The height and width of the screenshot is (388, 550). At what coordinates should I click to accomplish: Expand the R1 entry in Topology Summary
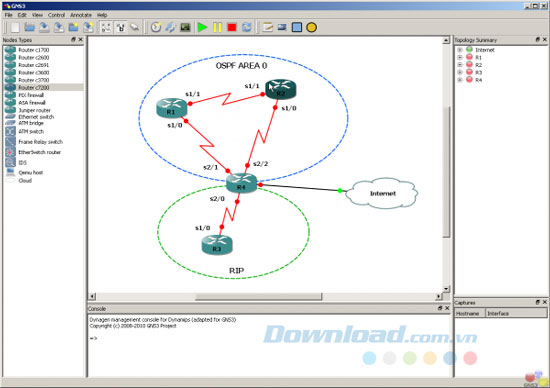tap(460, 57)
